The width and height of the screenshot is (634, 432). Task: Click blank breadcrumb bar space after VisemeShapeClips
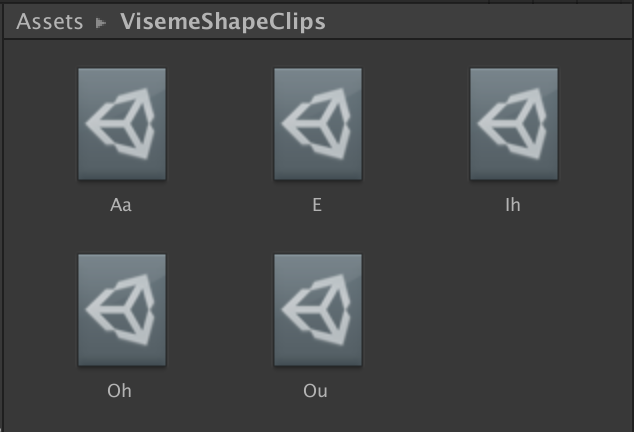pyautogui.click(x=477, y=22)
